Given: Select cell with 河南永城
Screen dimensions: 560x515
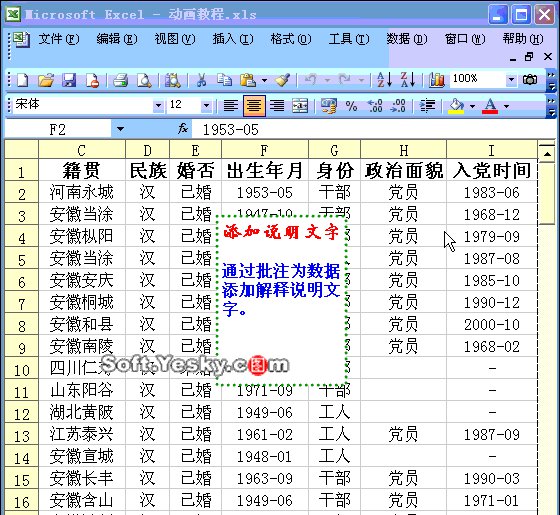Looking at the screenshot, I should click(x=82, y=192).
